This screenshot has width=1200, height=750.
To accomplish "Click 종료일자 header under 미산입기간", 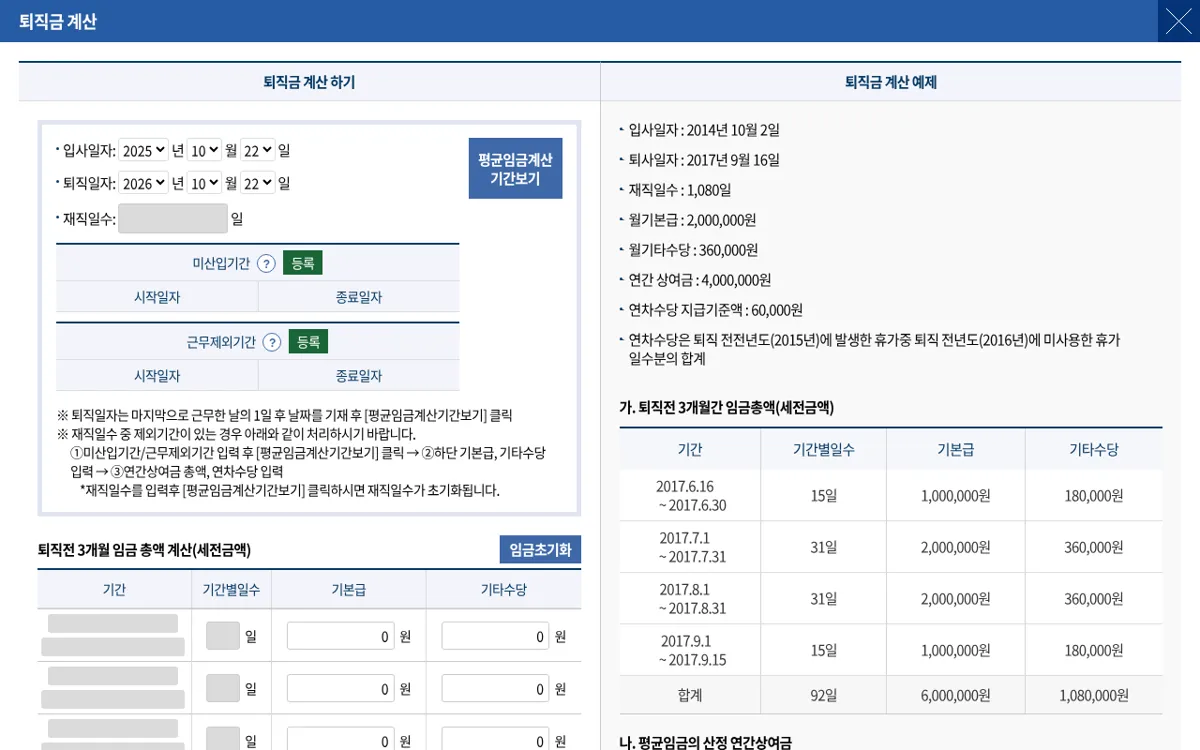I will pos(359,297).
